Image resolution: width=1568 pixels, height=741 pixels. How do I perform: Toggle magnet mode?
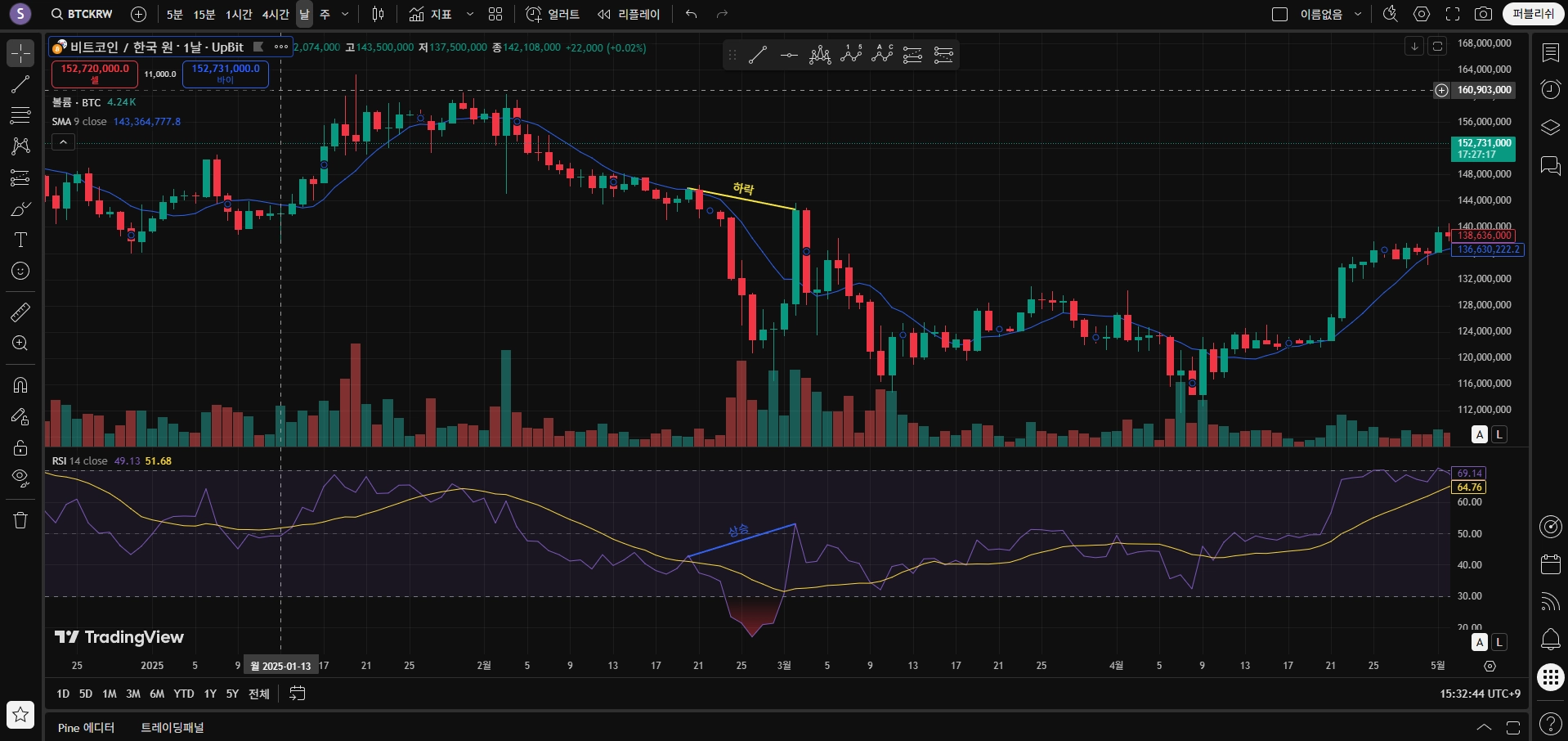pos(20,385)
